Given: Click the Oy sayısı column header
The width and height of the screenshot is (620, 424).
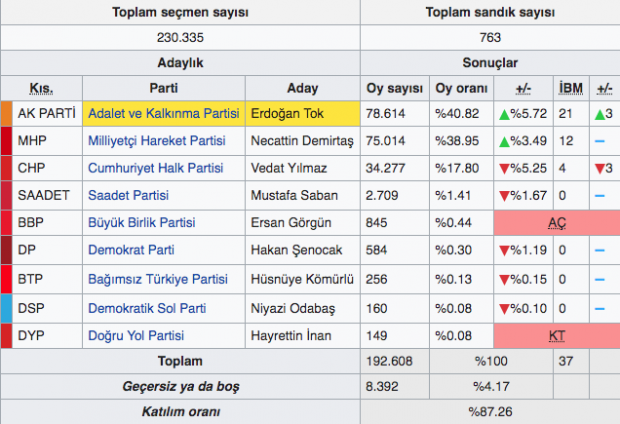Looking at the screenshot, I should (x=395, y=88).
